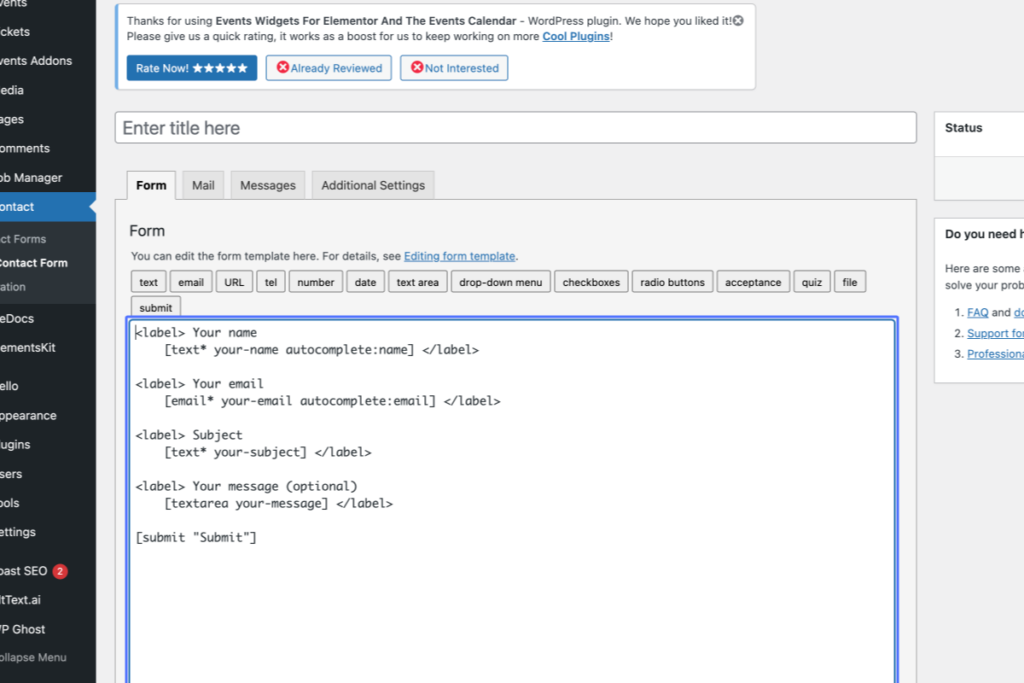Click the Not Interested button
This screenshot has height=683, width=1024.
(454, 68)
